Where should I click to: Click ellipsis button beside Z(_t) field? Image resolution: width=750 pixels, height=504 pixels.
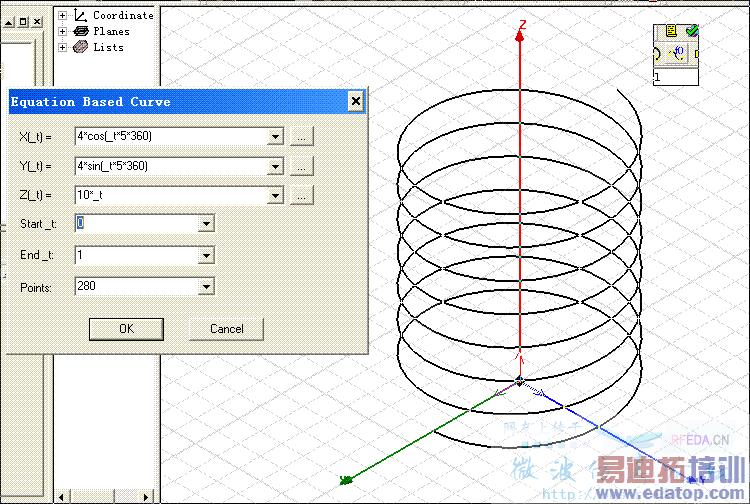[301, 196]
